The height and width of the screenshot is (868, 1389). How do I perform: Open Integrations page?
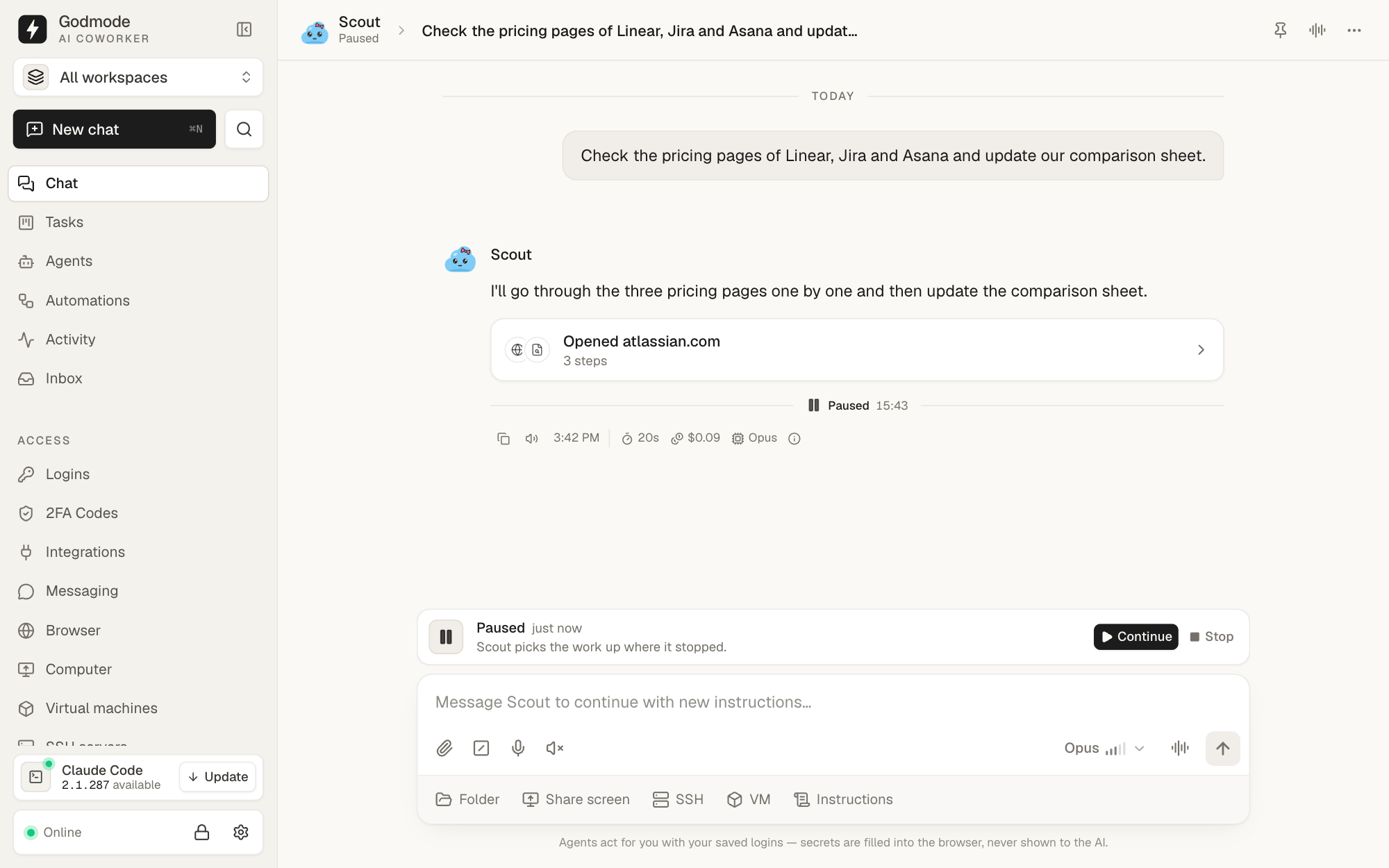[138, 552]
